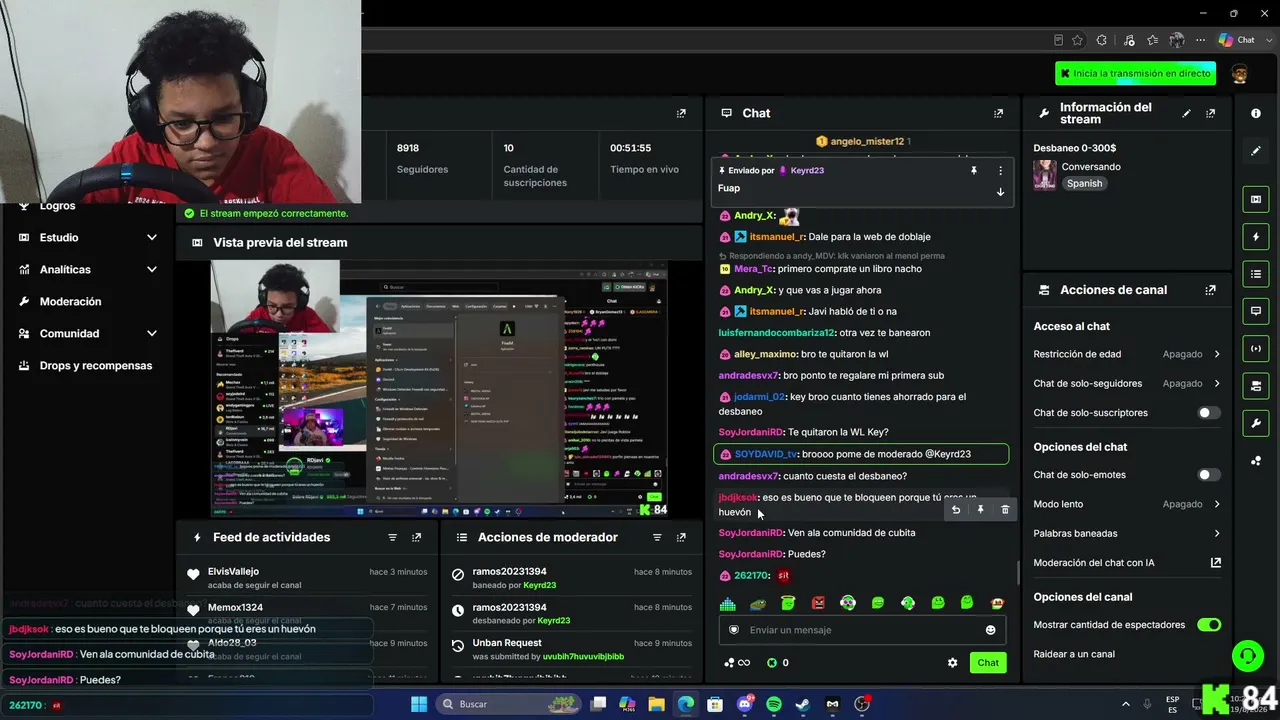
Task: Open chat settings gear
Action: tap(952, 663)
